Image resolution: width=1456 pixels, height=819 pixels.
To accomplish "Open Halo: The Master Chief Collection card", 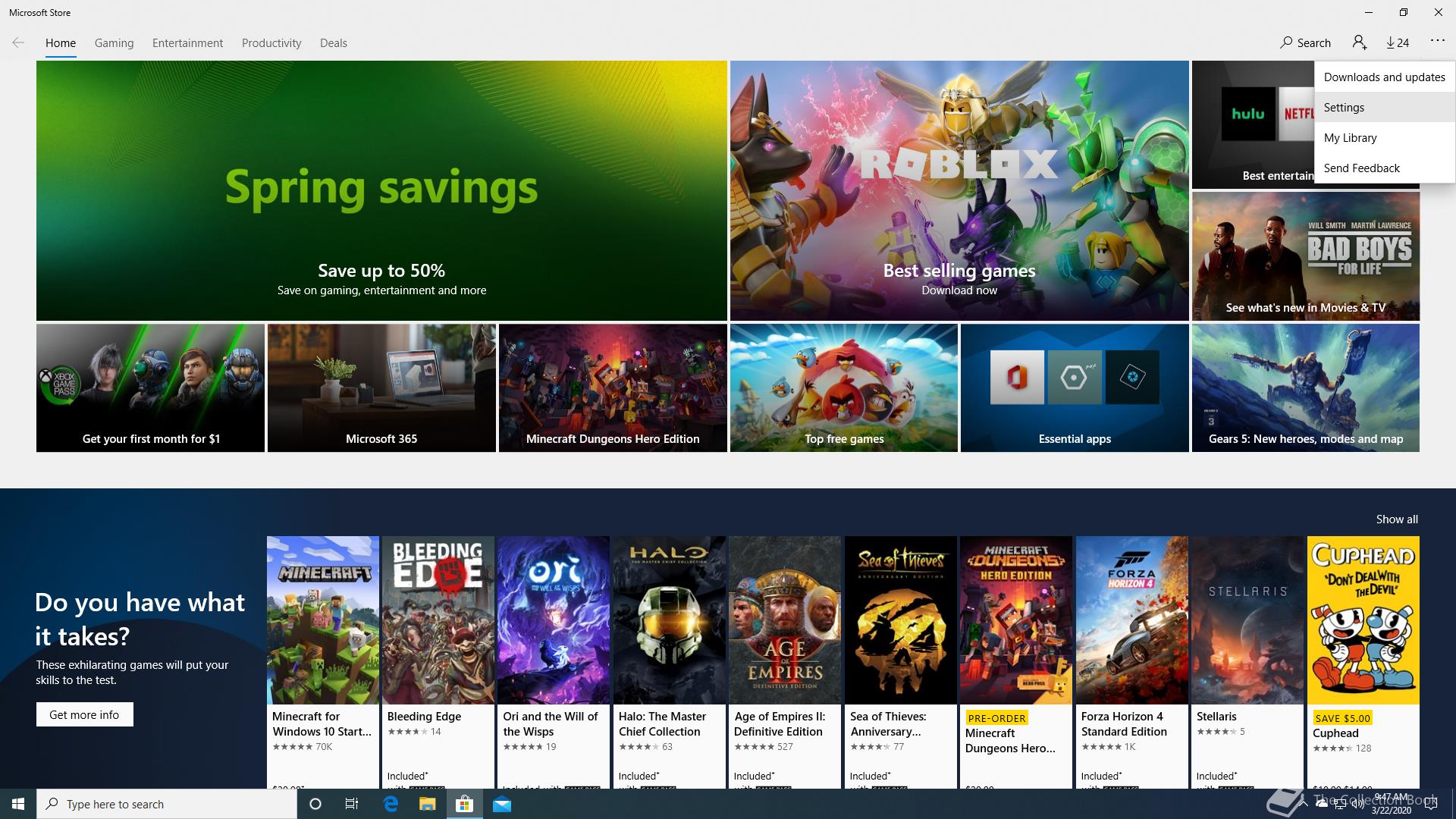I will click(670, 662).
